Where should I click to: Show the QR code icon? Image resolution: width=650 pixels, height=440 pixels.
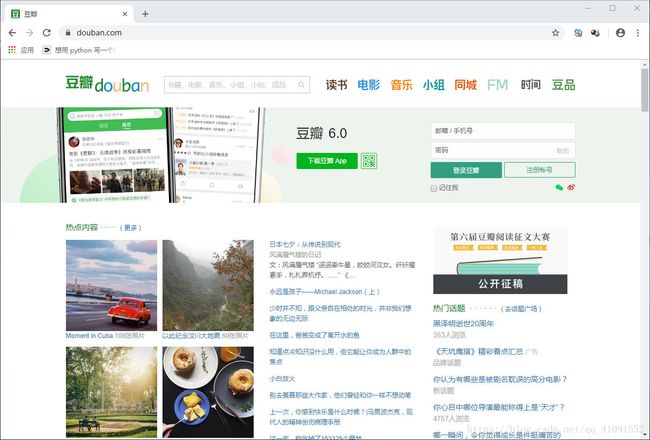pyautogui.click(x=369, y=161)
